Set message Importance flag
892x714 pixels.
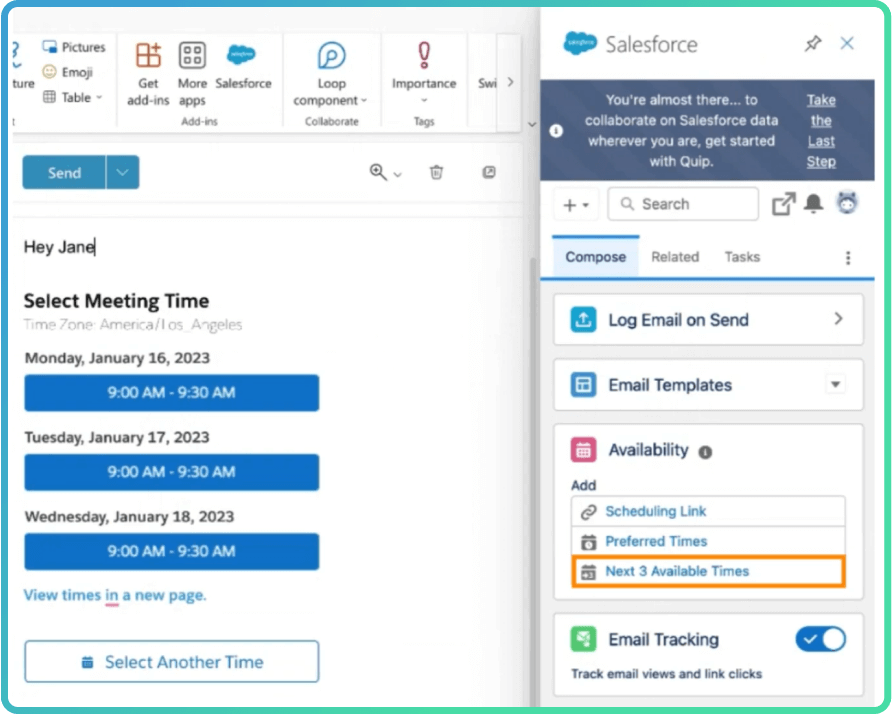point(424,67)
